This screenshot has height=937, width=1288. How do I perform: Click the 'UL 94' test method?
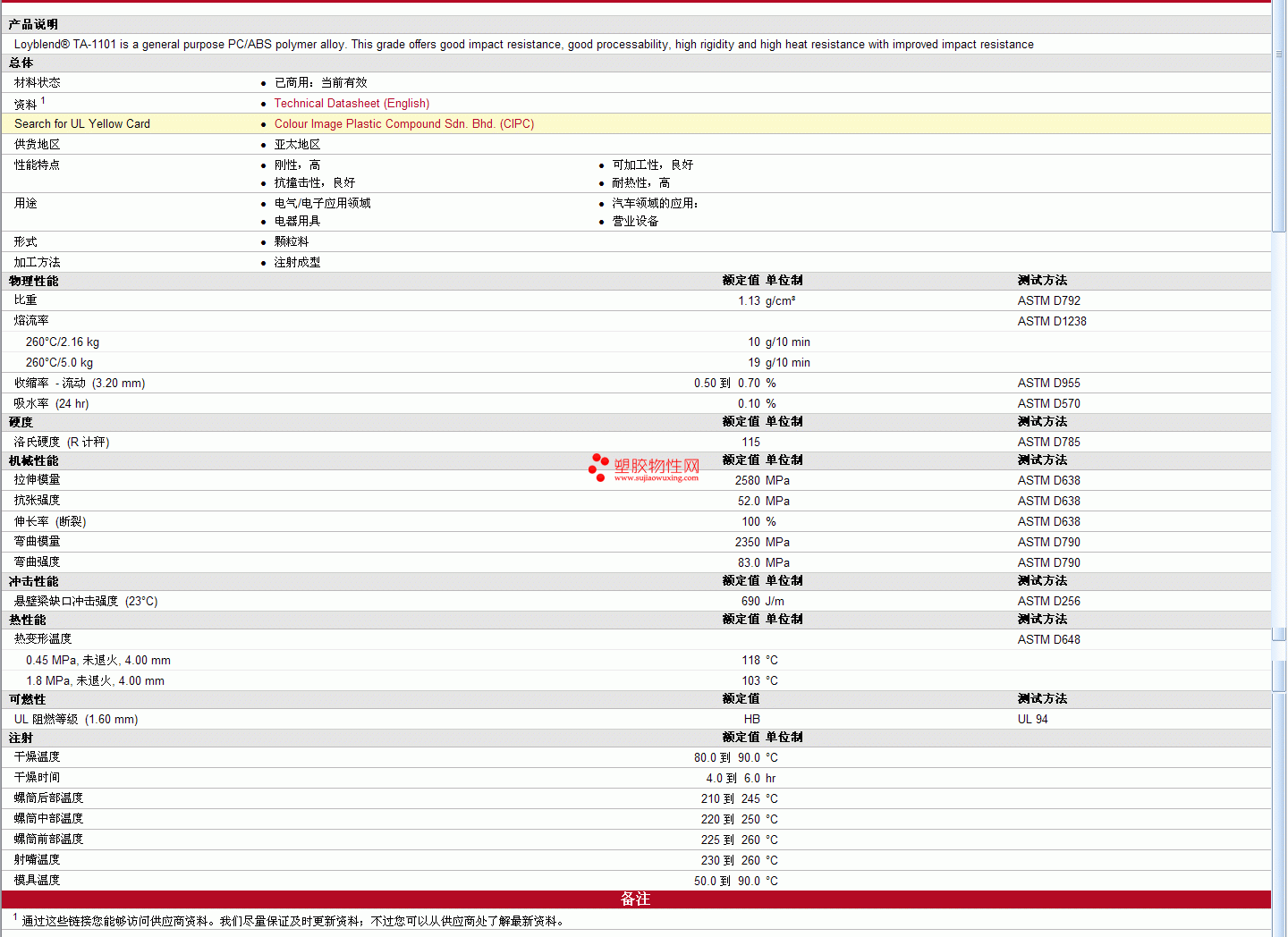(1032, 719)
